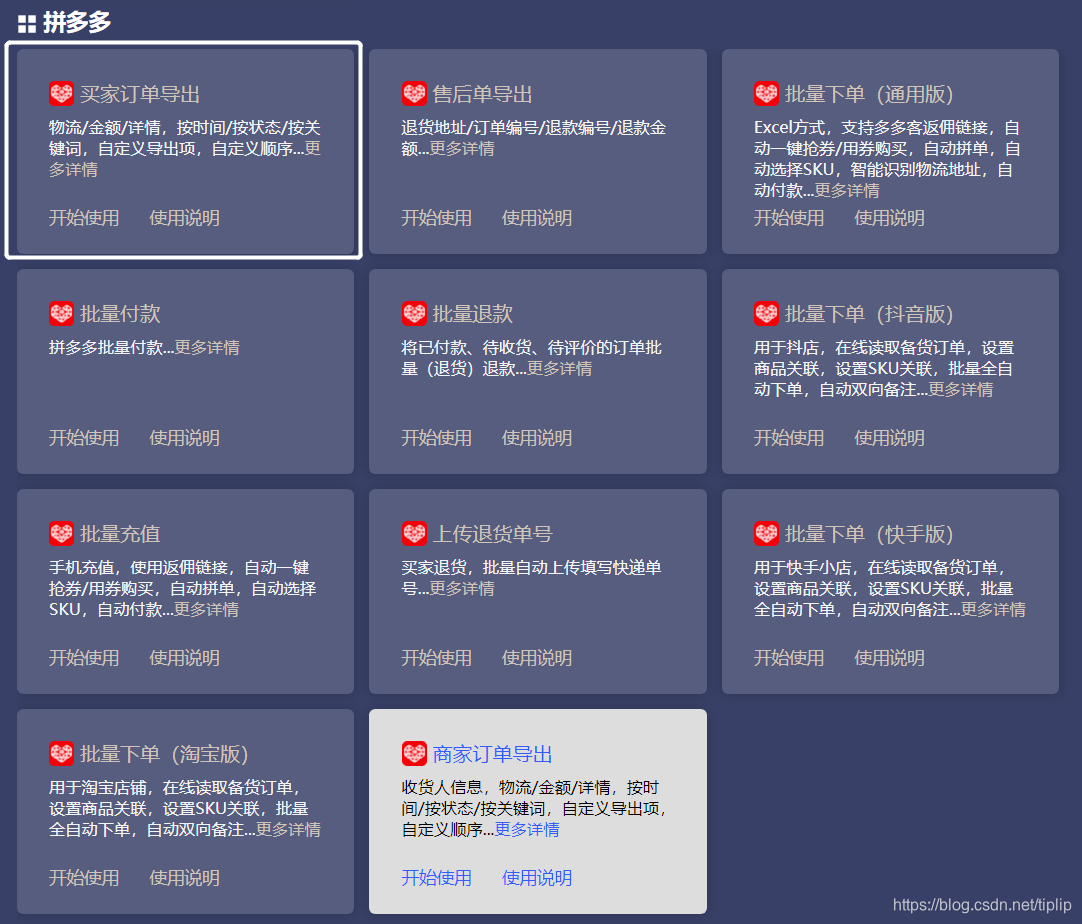Click 使用说明 on 批量下单（快手版） card
The width and height of the screenshot is (1082, 924).
889,658
